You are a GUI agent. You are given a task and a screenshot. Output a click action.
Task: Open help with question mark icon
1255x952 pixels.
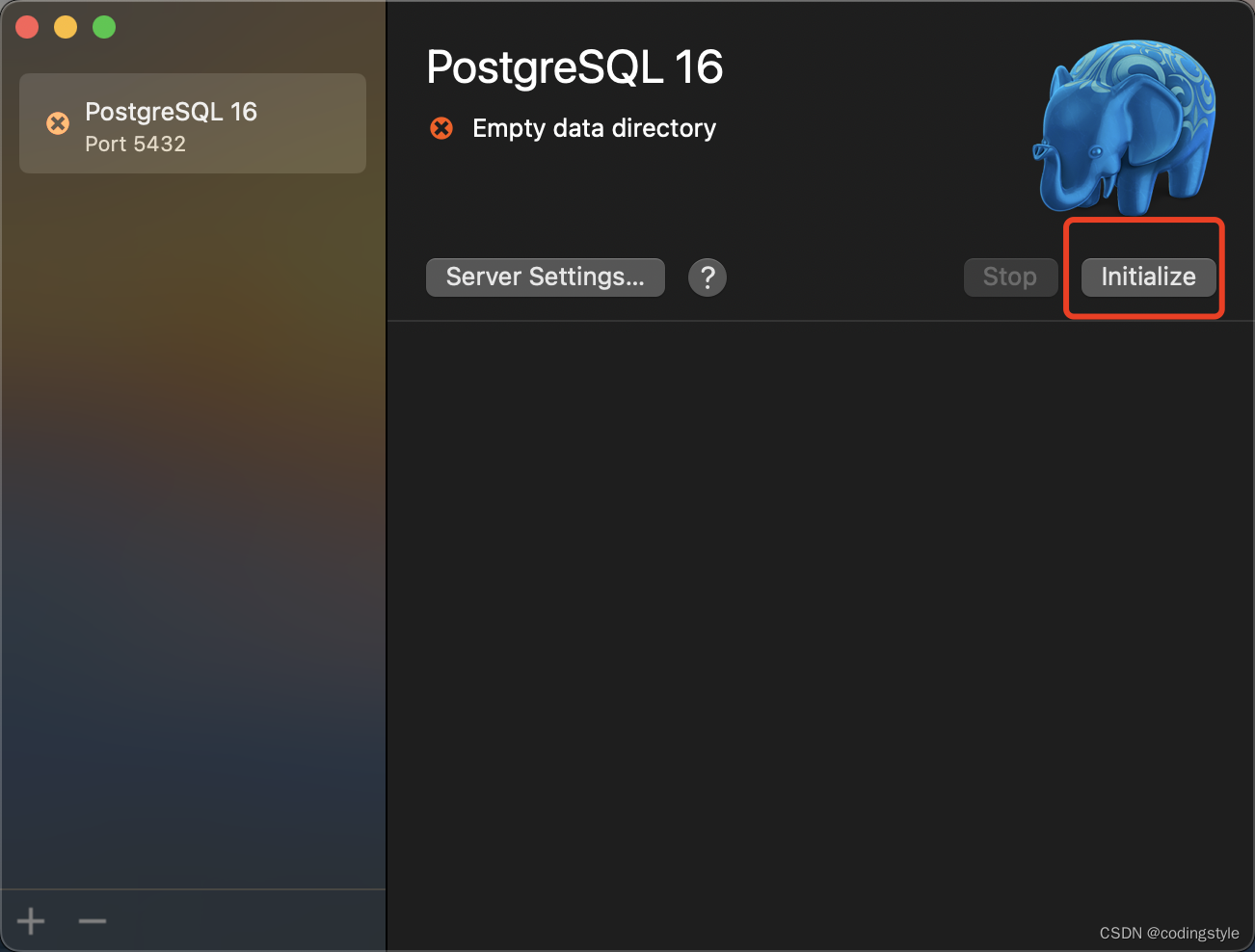708,278
